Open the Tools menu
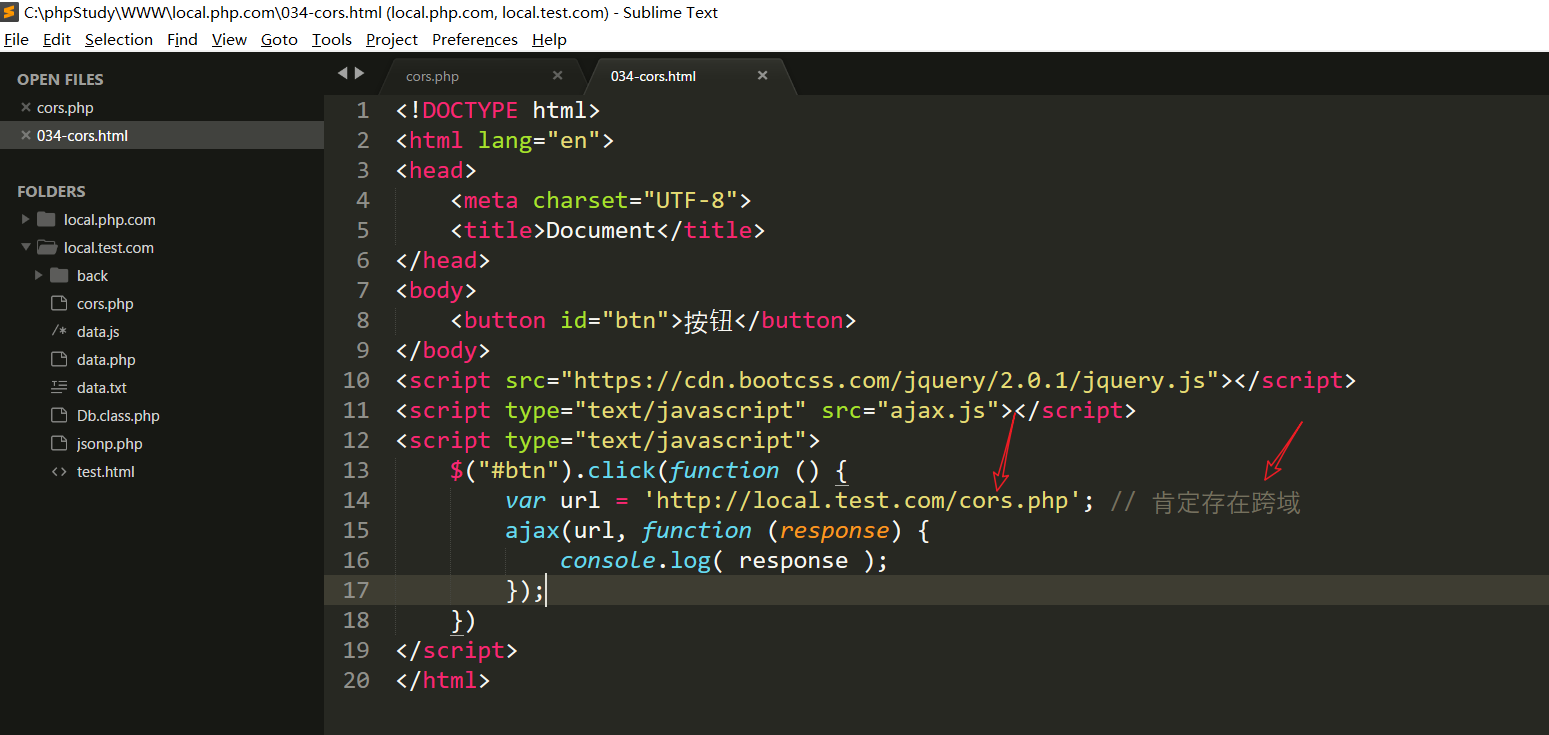The height and width of the screenshot is (735, 1549). click(x=331, y=40)
